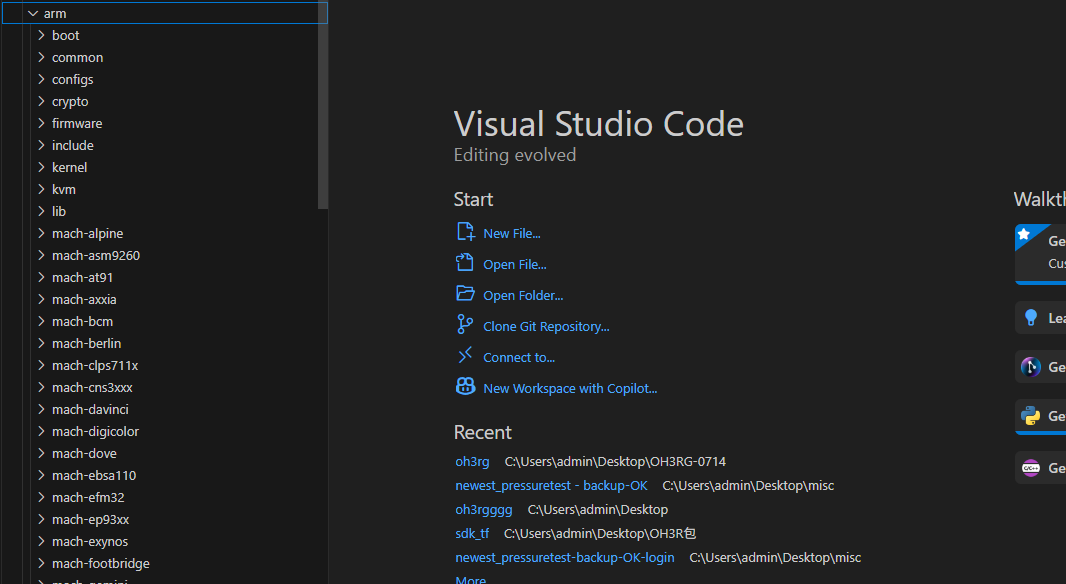The width and height of the screenshot is (1066, 584).
Task: Select the Connect to... link
Action: (x=519, y=357)
